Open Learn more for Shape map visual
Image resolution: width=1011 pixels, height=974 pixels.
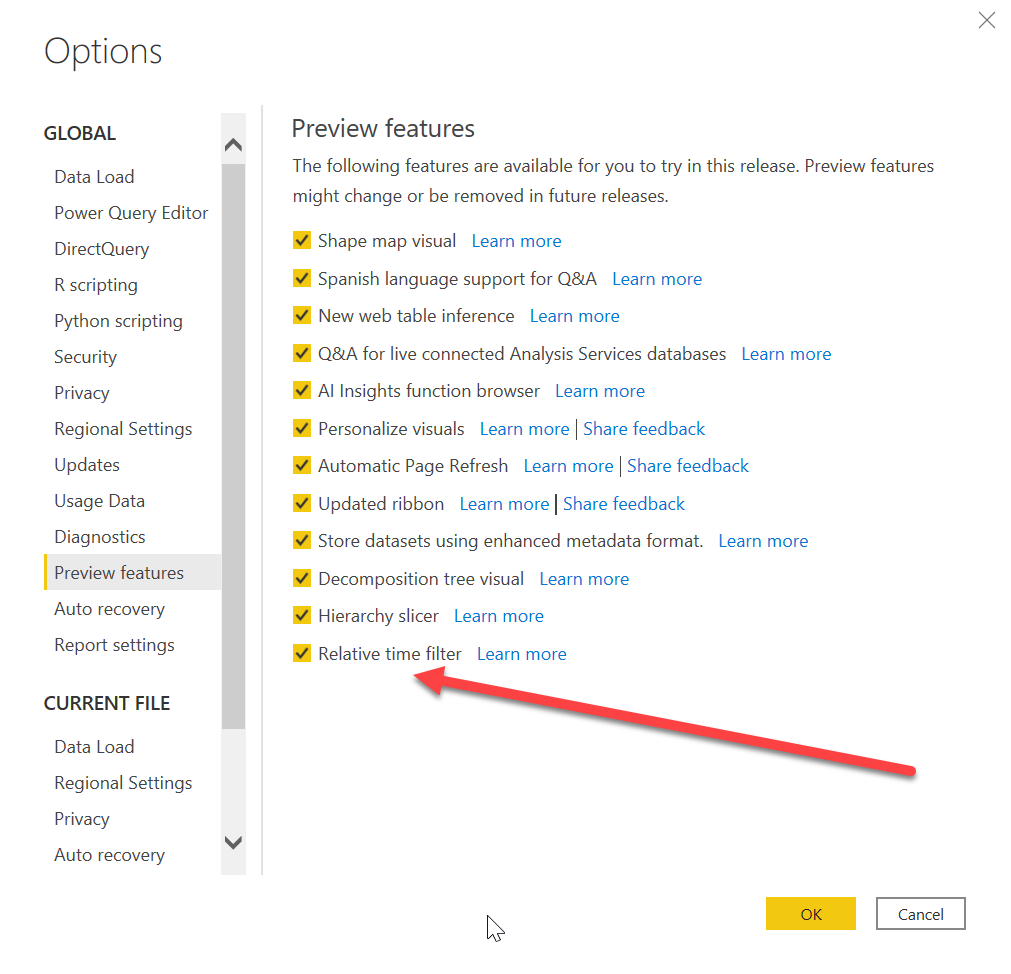pos(516,241)
